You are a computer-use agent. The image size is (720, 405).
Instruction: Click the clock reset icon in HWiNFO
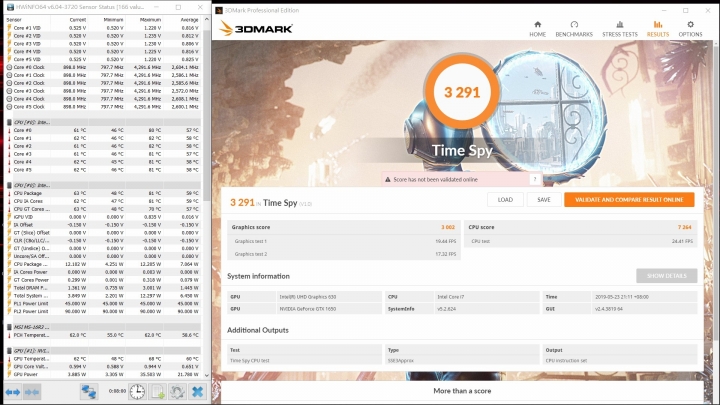click(x=137, y=392)
